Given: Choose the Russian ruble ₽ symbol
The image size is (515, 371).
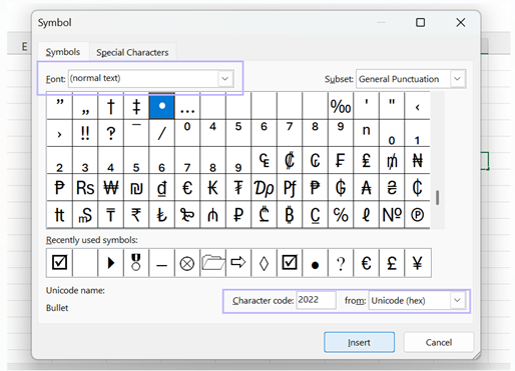Looking at the screenshot, I should coord(238,215).
